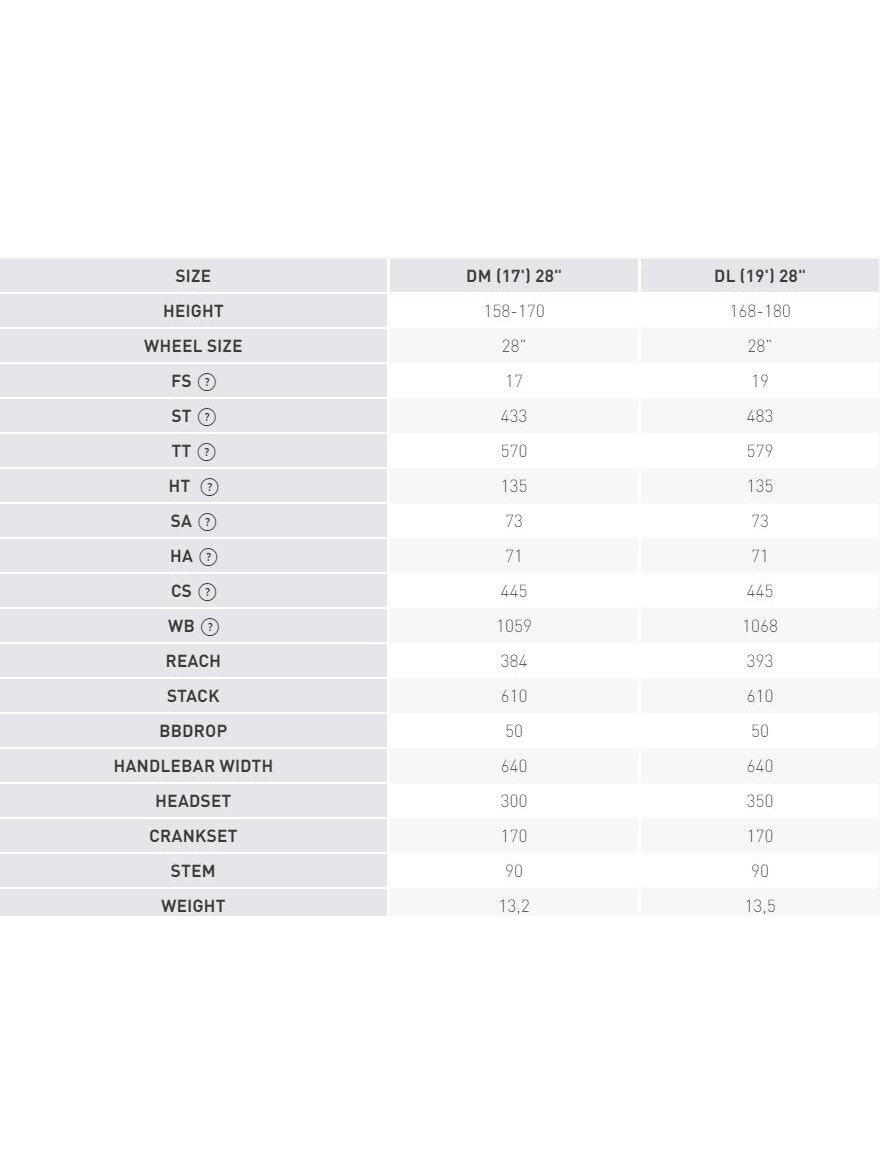880x1173 pixels.
Task: Click the HEADSET value 350
Action: pyautogui.click(x=760, y=801)
